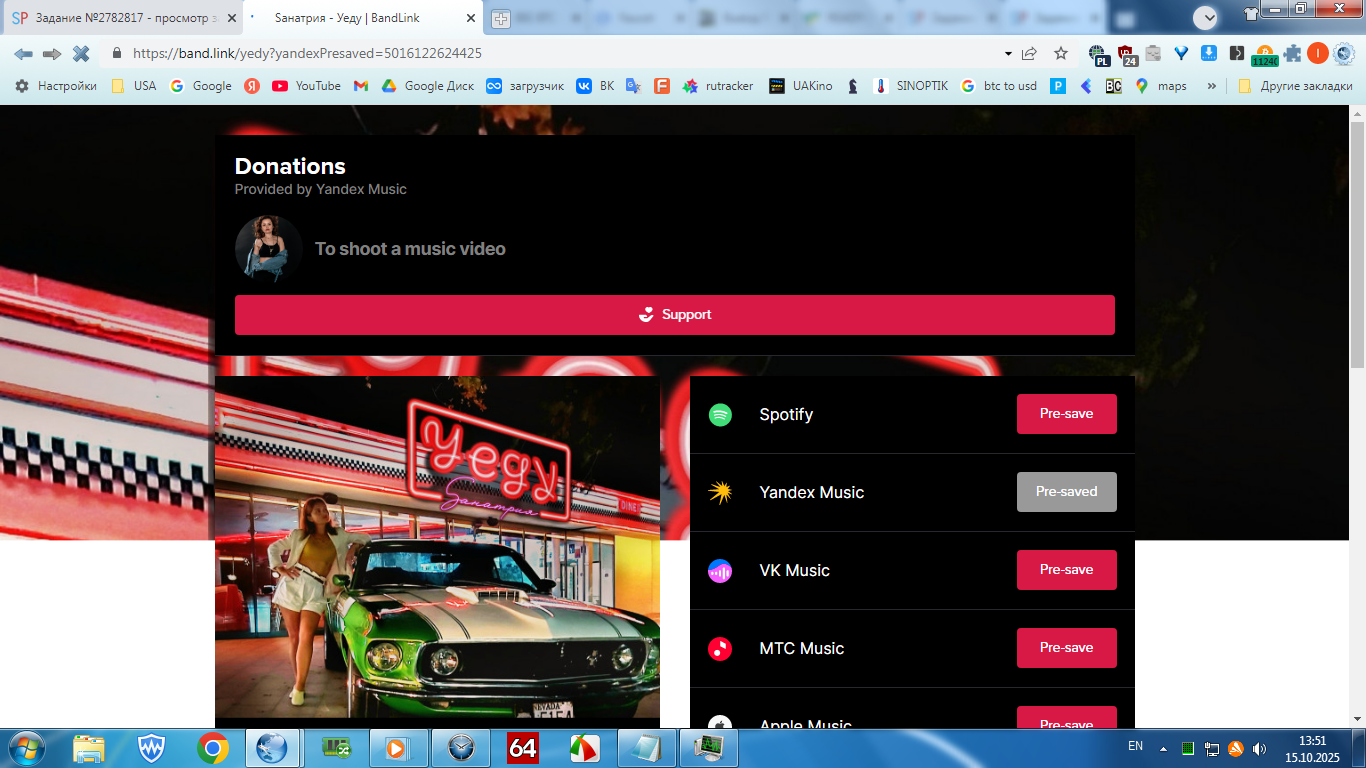Open the Extensions puzzle piece menu
Viewport: 1366px width, 768px height.
tap(1292, 53)
